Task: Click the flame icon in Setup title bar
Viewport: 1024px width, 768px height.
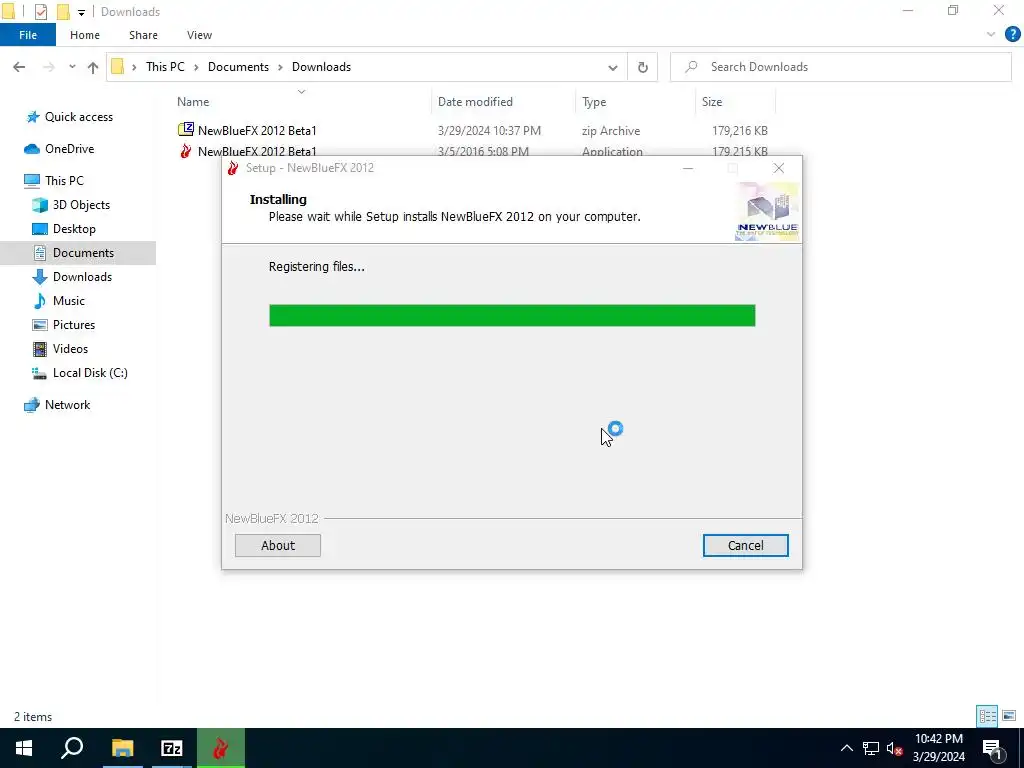Action: pyautogui.click(x=232, y=168)
